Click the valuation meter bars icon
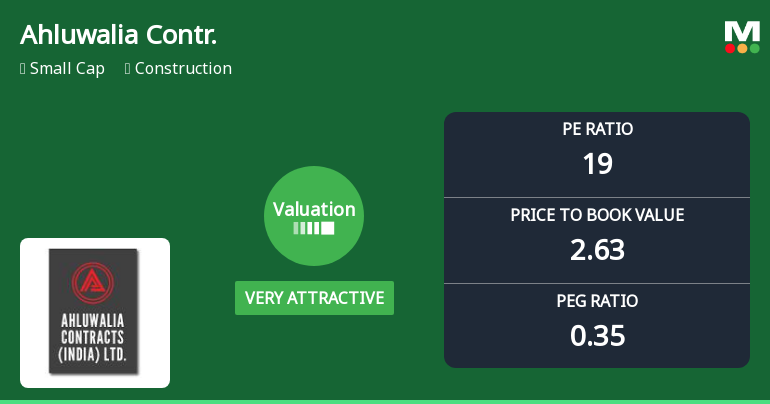770x404 pixels. [x=314, y=228]
